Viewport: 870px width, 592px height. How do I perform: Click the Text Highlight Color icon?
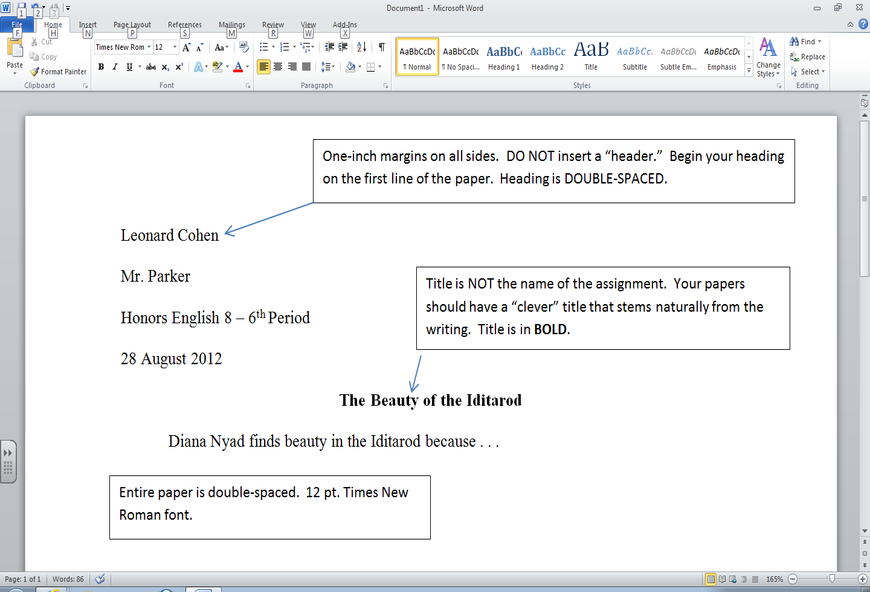[218, 66]
